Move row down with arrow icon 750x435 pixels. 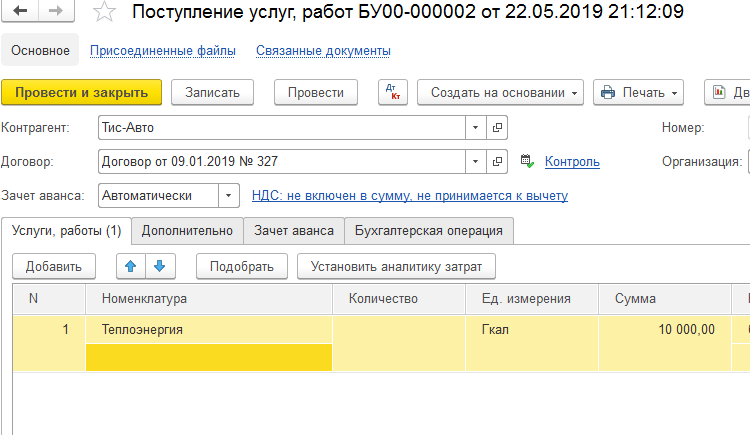[x=159, y=266]
